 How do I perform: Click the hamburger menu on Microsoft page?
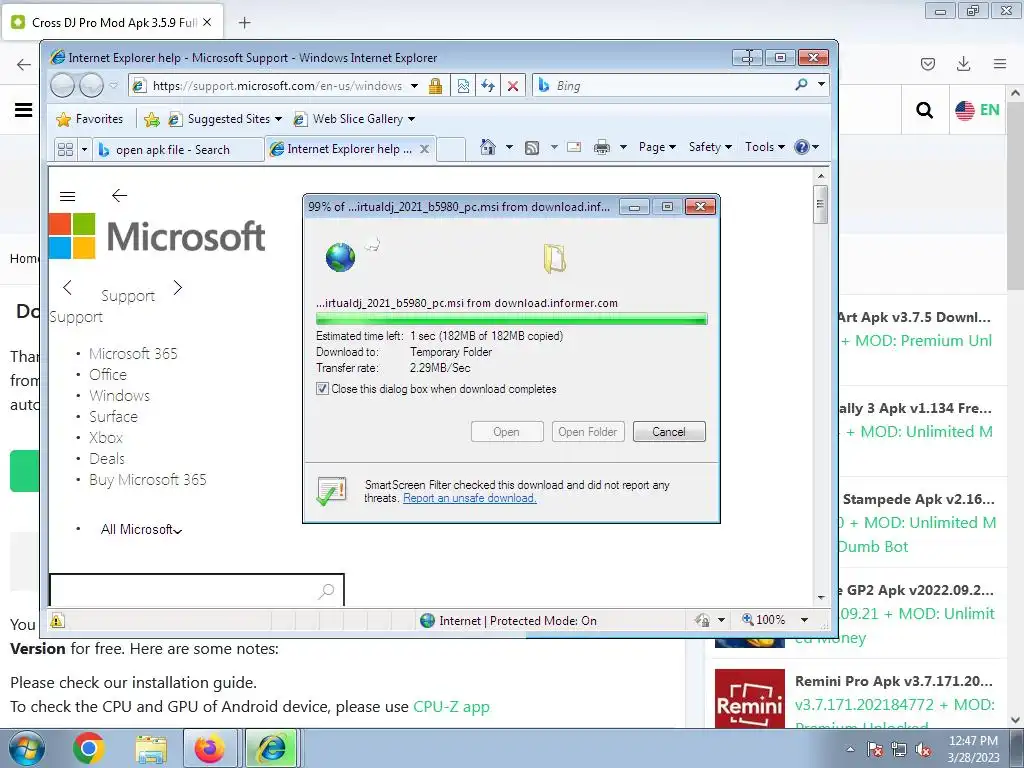click(67, 196)
